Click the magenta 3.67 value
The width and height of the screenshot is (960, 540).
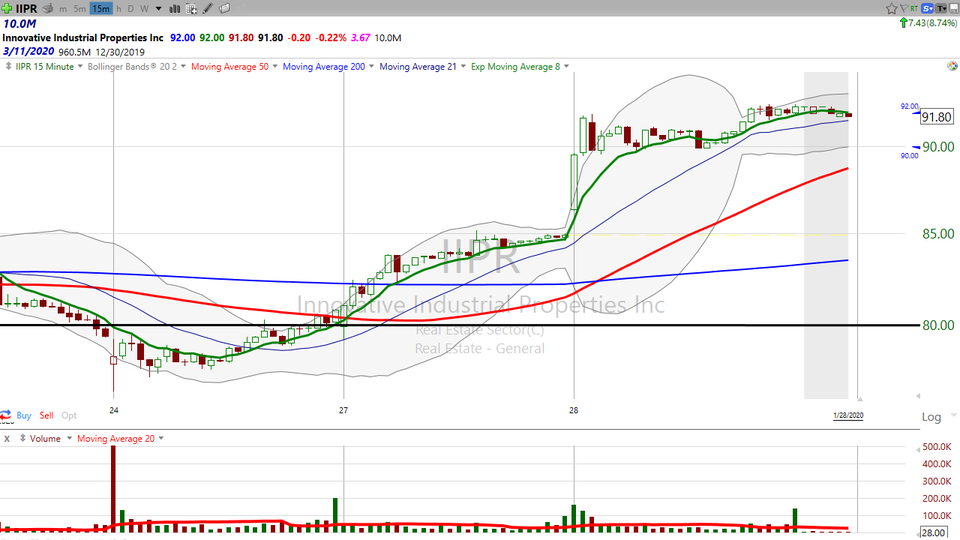click(x=361, y=37)
